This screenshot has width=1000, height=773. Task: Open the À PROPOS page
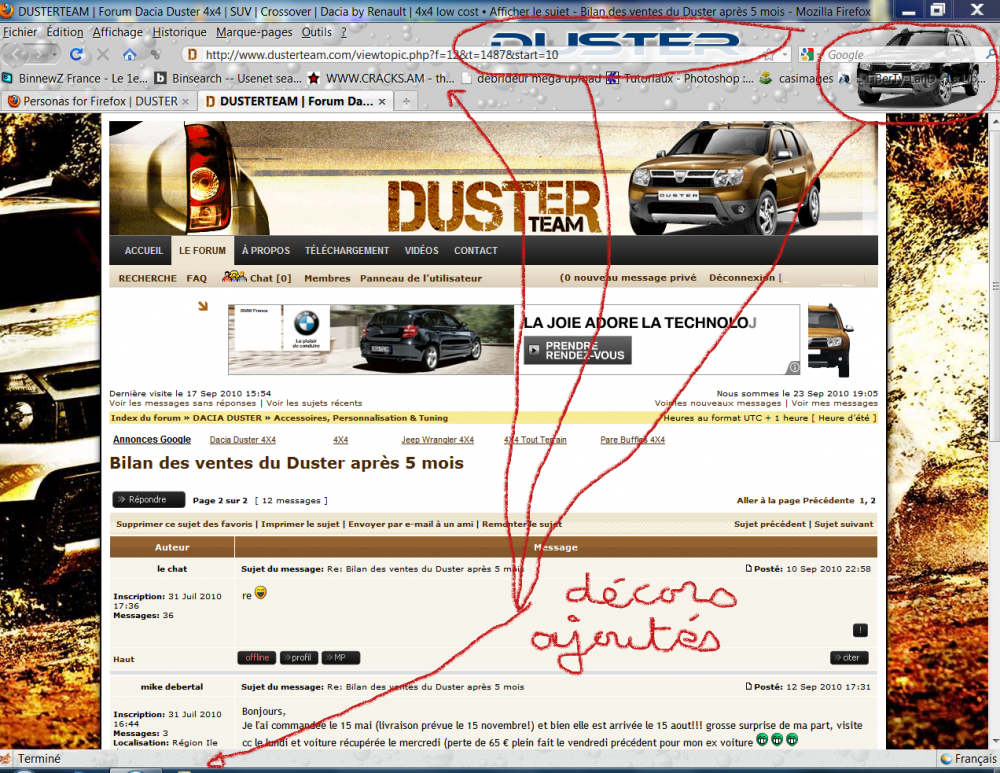[266, 251]
